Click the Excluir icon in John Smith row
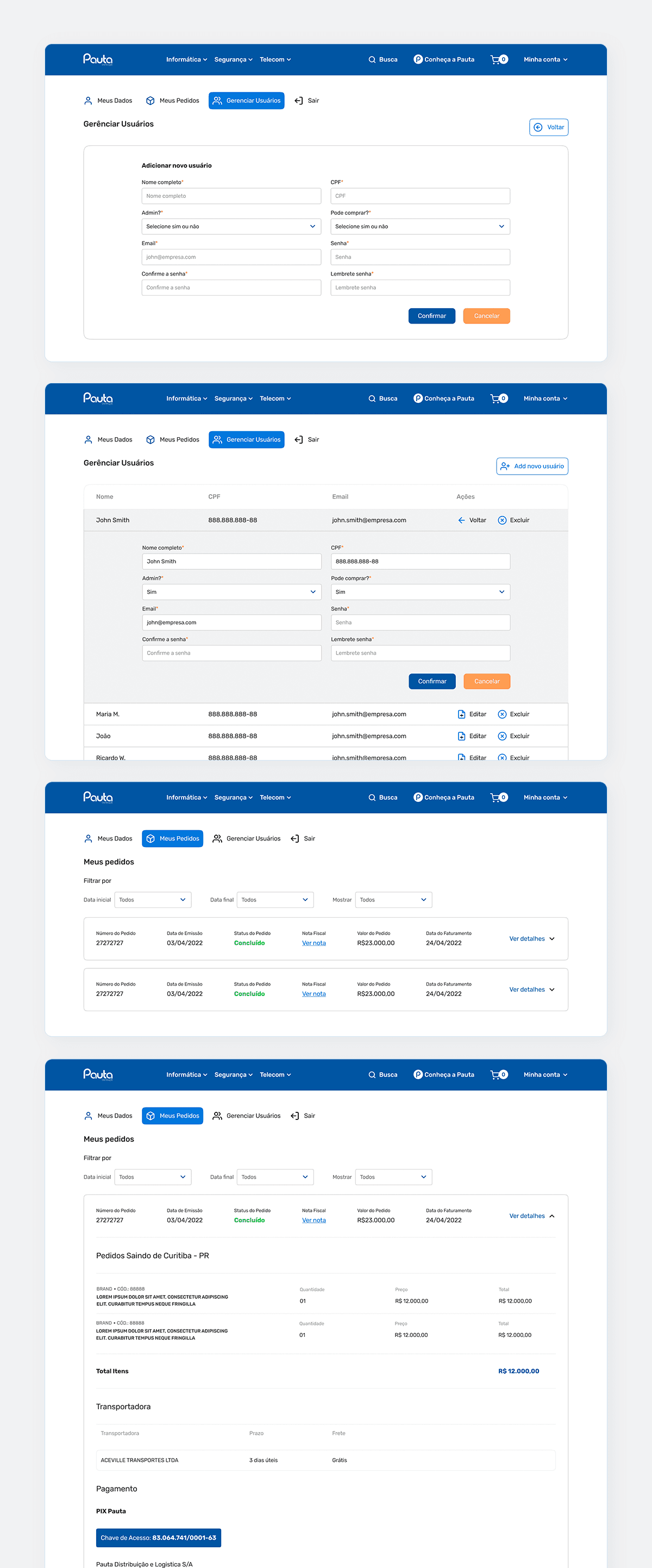Screen dimensions: 652x1568 [502, 520]
